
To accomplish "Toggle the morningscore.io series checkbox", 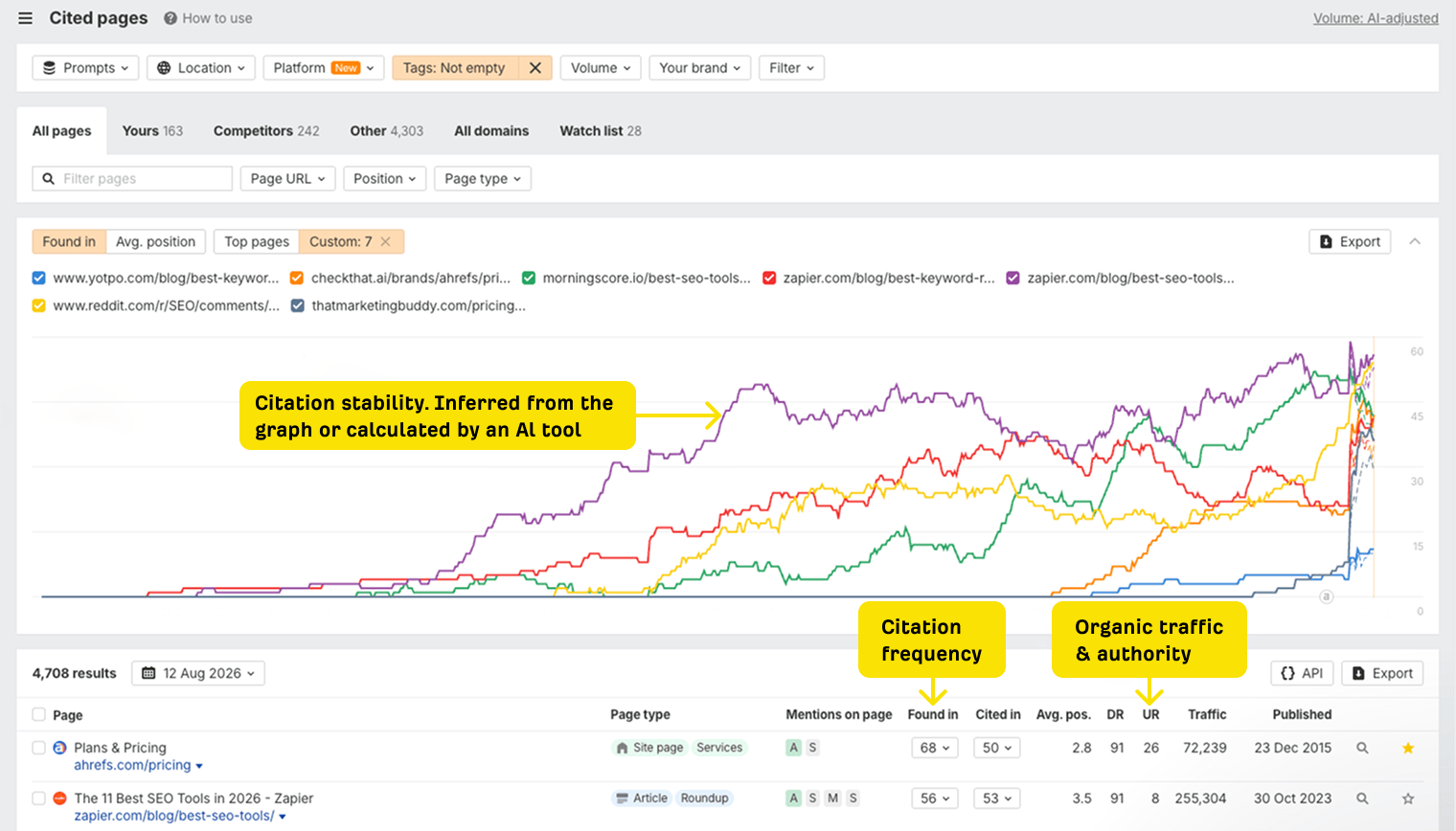I will [529, 278].
